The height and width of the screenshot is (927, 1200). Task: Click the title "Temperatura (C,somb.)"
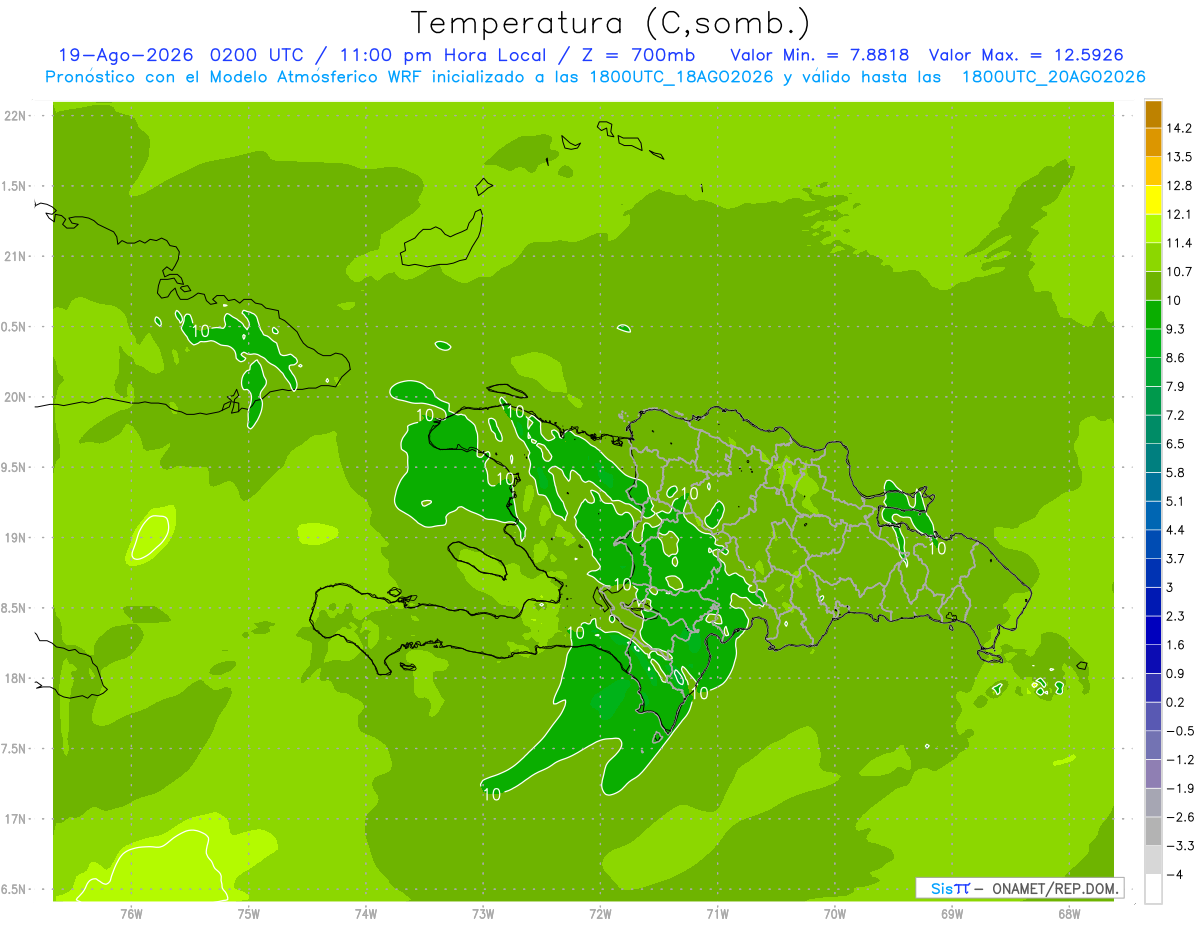(610, 23)
